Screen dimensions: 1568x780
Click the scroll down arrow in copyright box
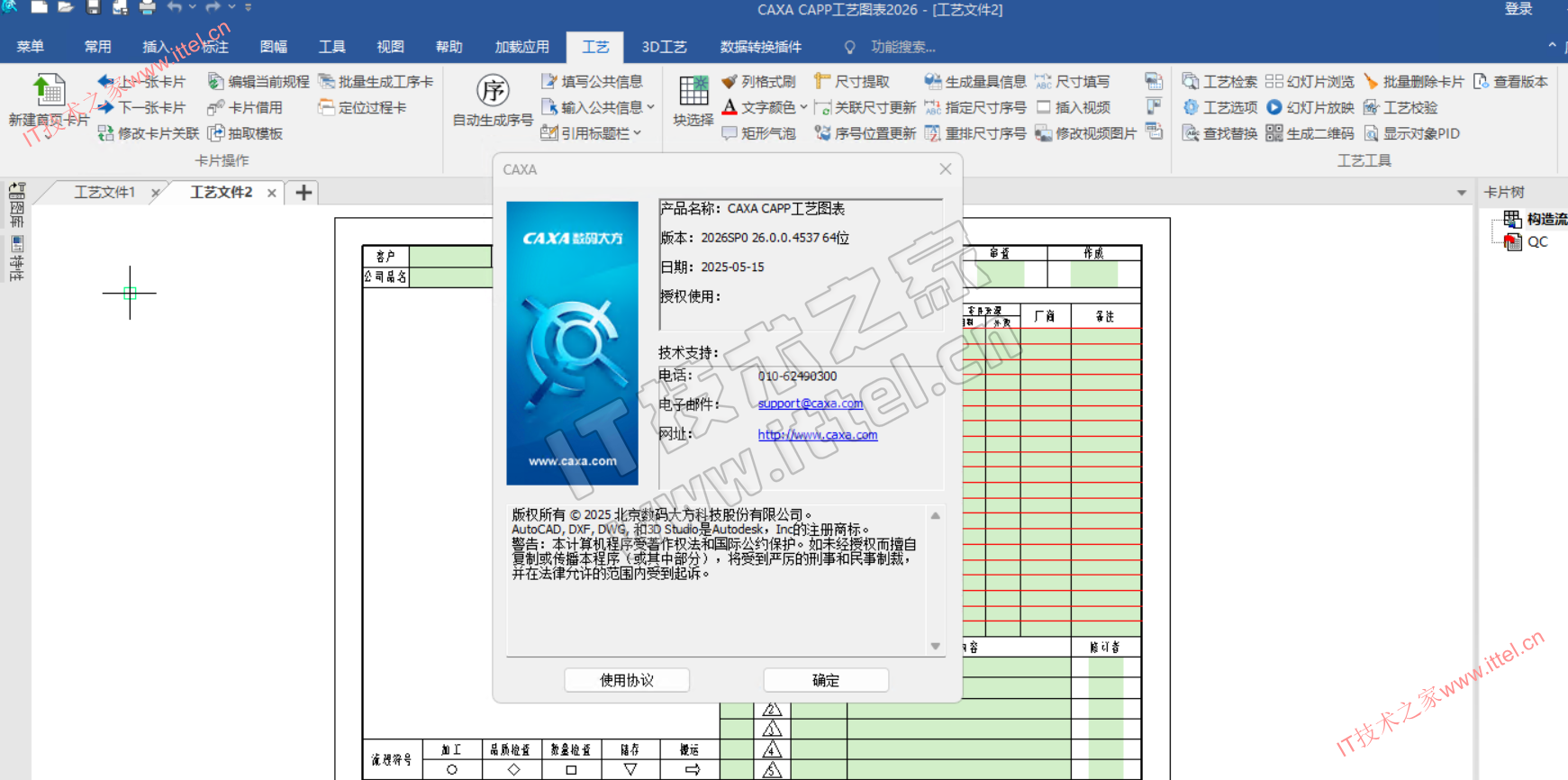tap(935, 646)
